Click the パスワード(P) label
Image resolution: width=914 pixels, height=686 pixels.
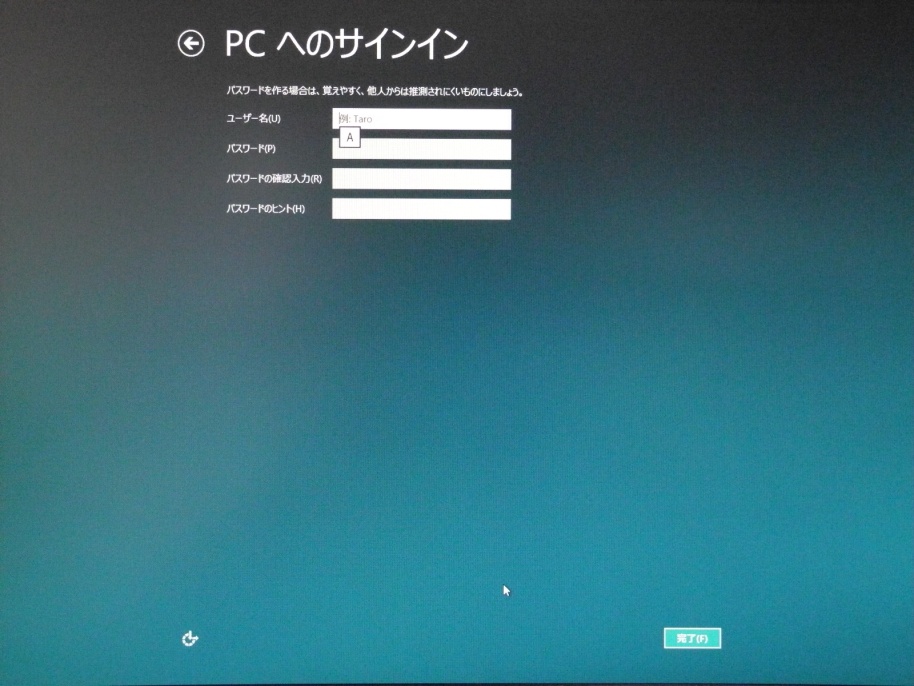[x=251, y=149]
